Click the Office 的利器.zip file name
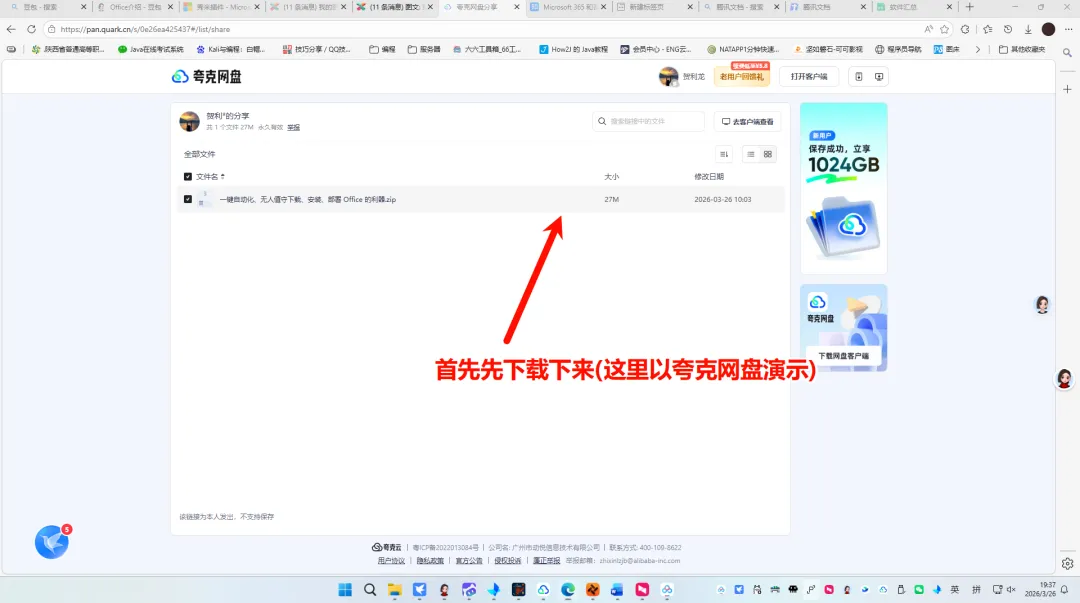 click(x=308, y=199)
